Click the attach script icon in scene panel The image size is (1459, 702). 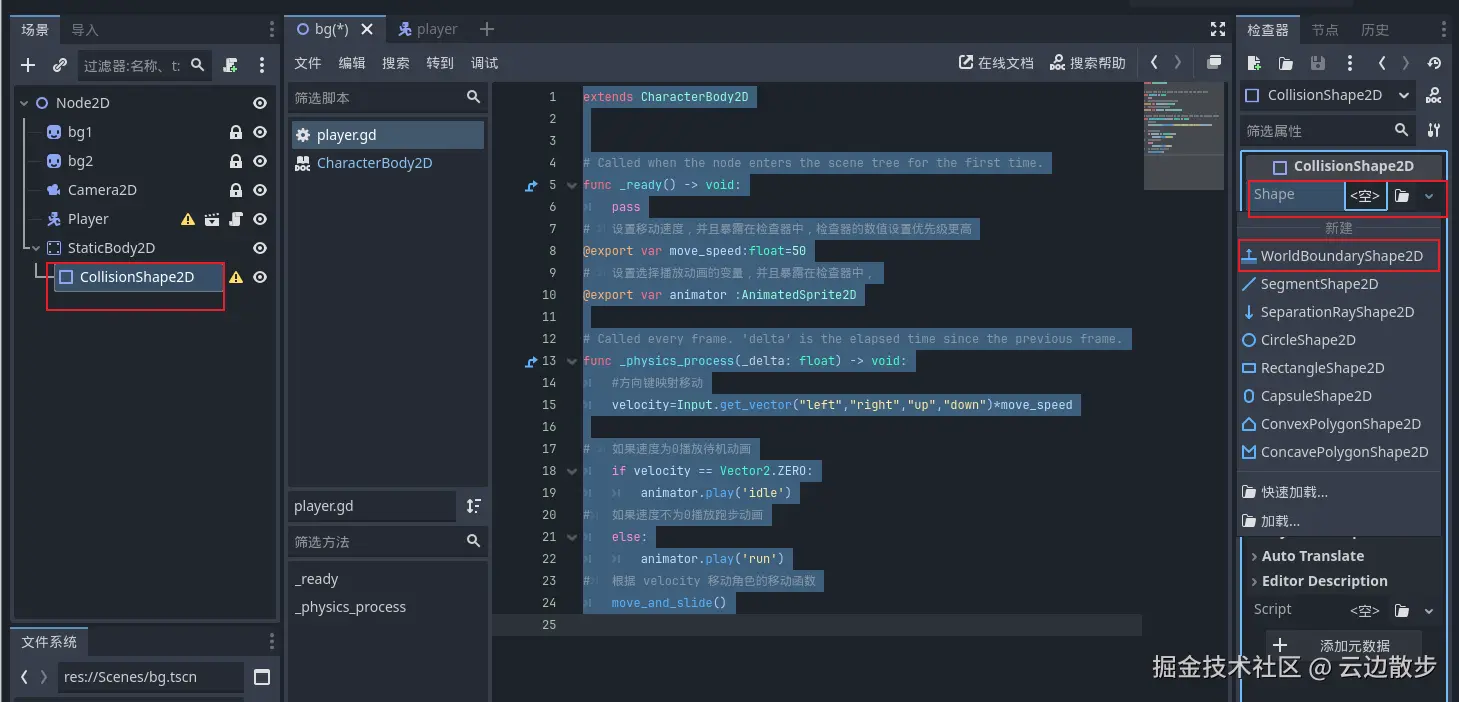point(230,65)
